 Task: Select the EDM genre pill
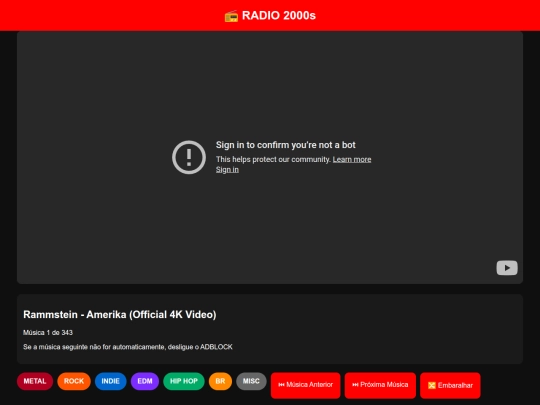pos(145,381)
